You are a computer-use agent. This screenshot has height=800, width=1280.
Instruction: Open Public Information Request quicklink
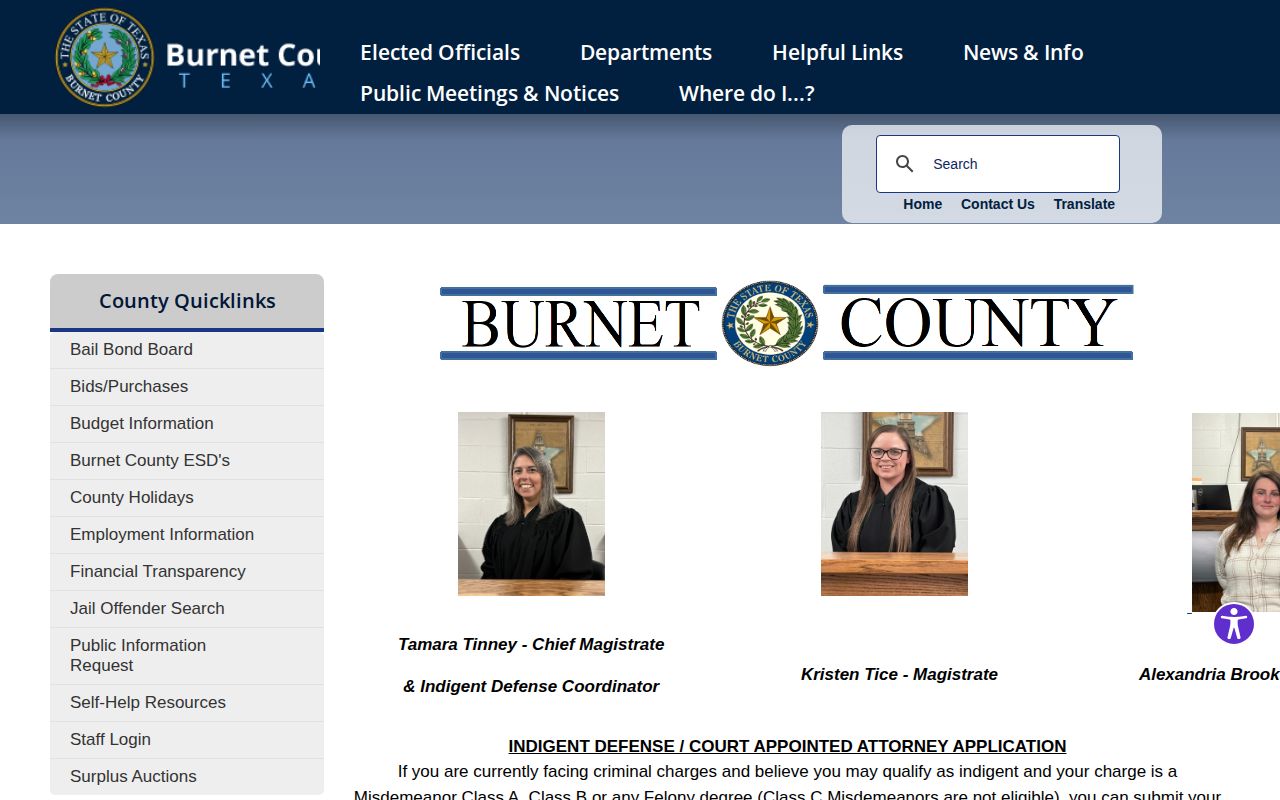(187, 656)
